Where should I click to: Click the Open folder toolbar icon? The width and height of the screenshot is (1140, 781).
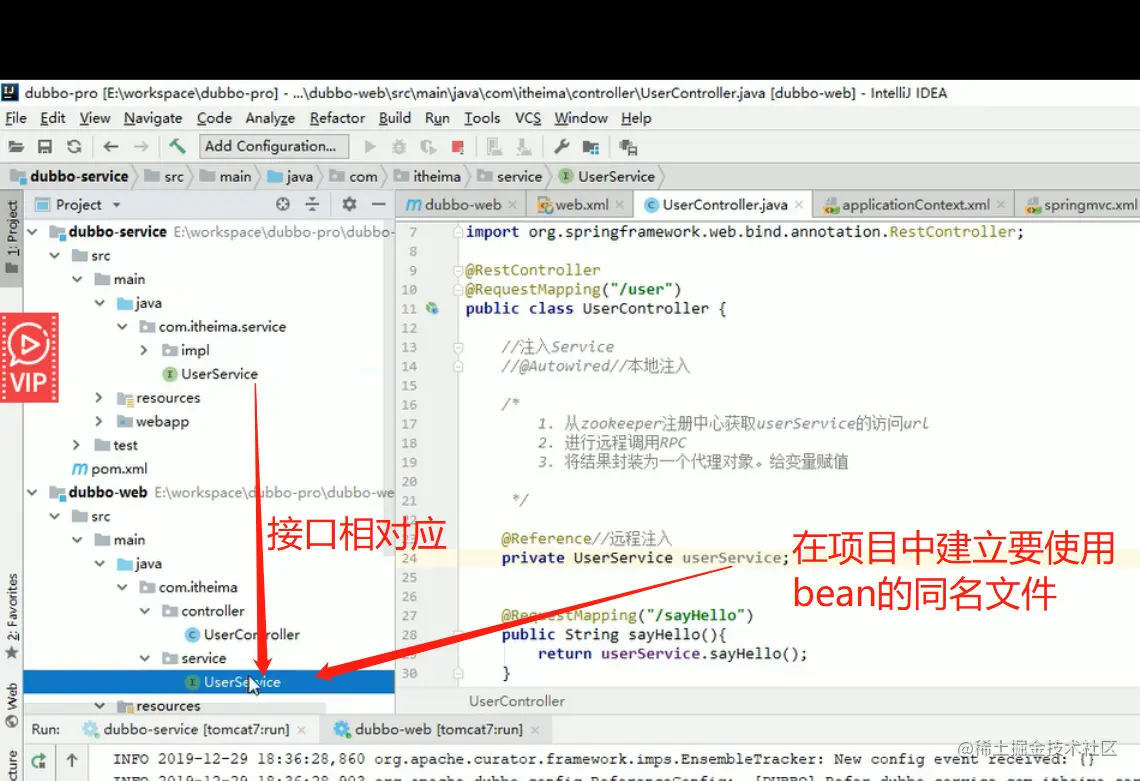point(16,147)
